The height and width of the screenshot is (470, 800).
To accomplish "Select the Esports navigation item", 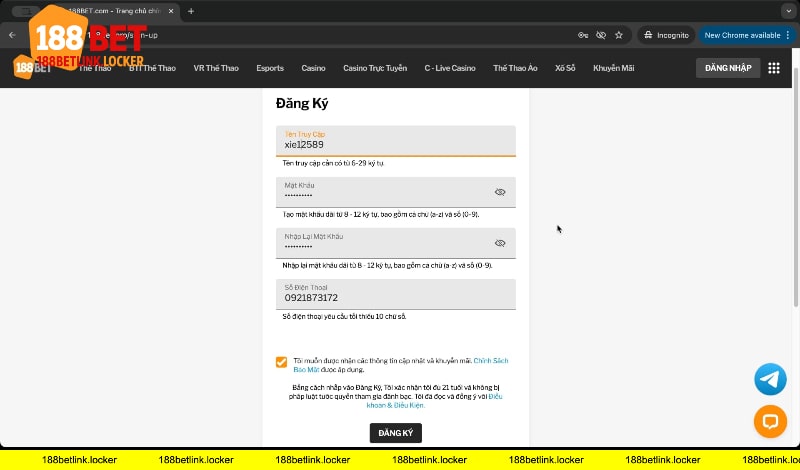I will point(270,68).
